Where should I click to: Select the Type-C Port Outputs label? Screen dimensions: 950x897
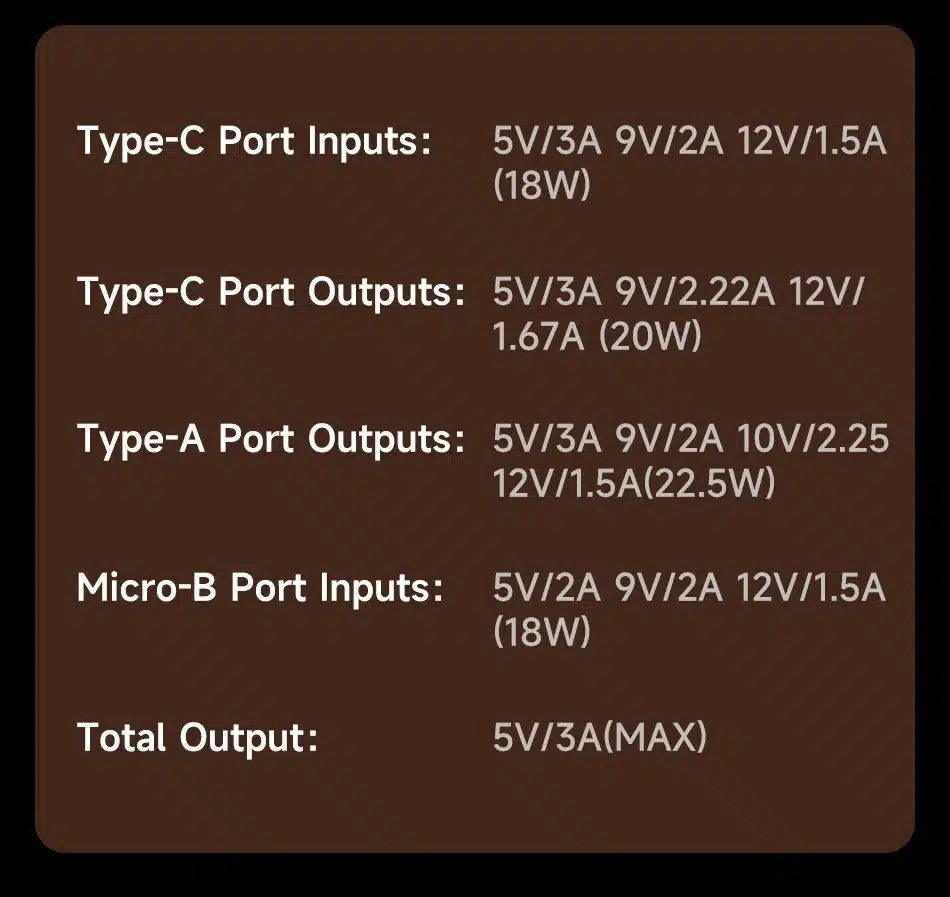point(271,292)
